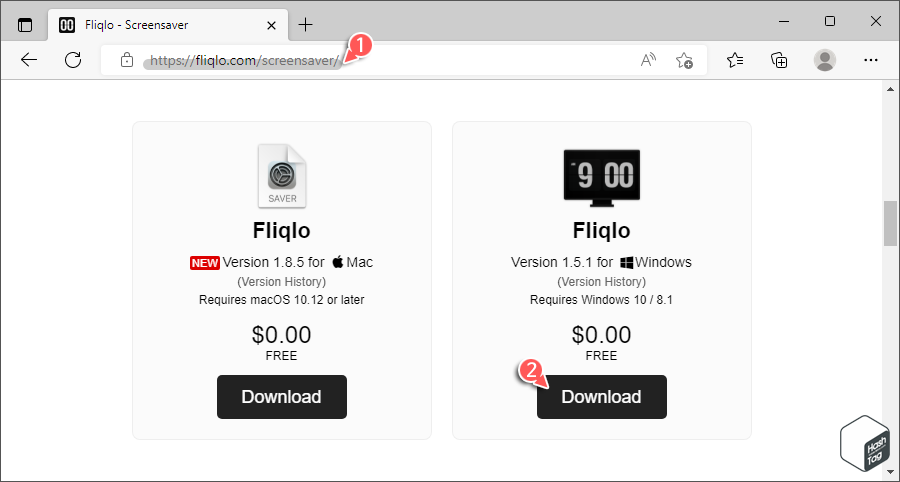900x482 pixels.
Task: Click the Fliqlo heading in Windows card
Action: click(x=602, y=231)
